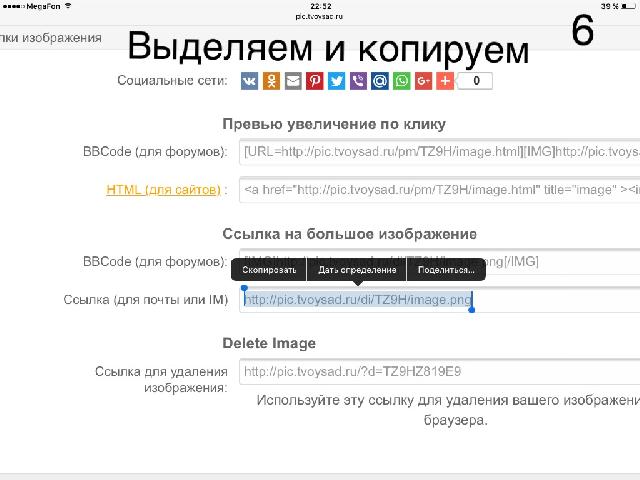Screen dimensions: 640x480
Task: Share by email envelope icon
Action: click(293, 81)
